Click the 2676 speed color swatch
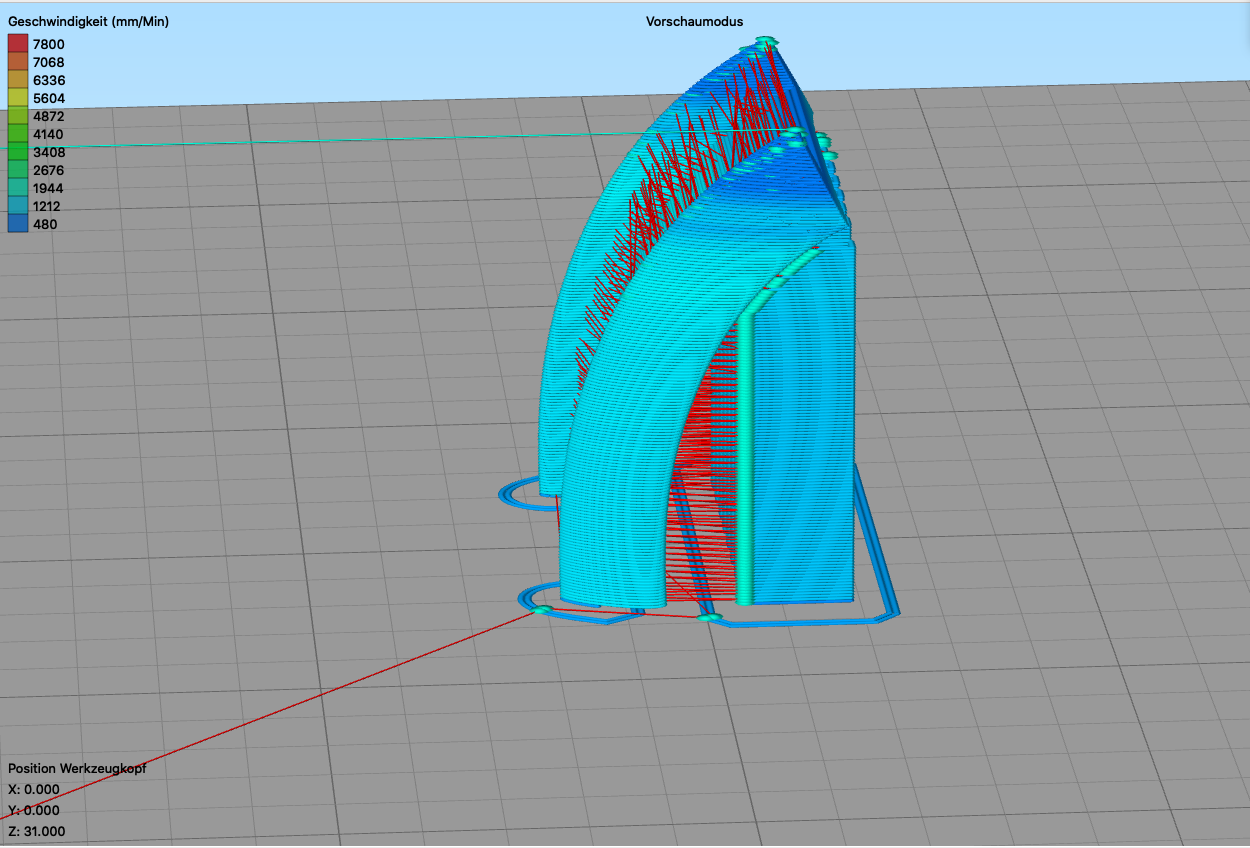The height and width of the screenshot is (848, 1250). tap(18, 170)
